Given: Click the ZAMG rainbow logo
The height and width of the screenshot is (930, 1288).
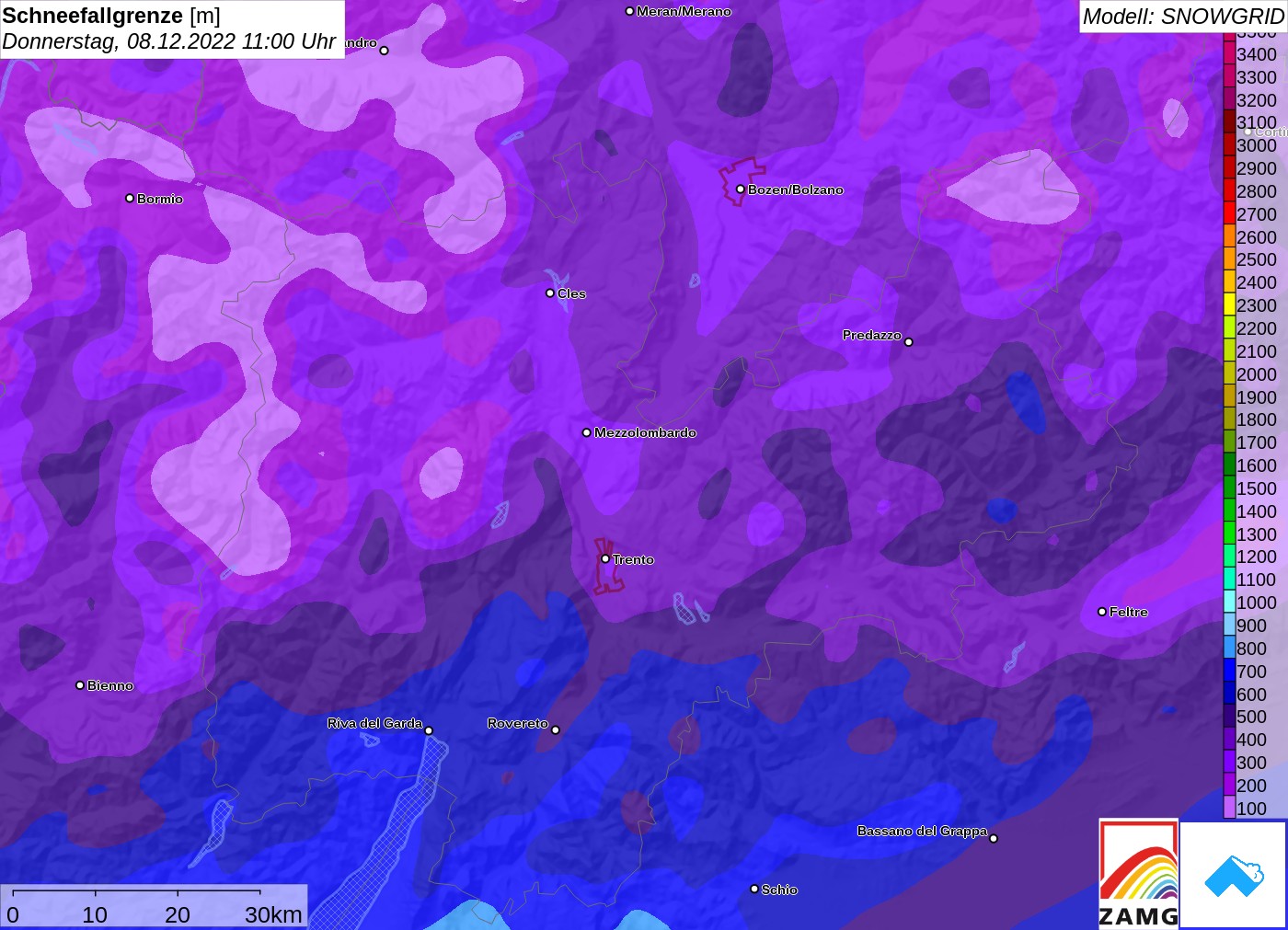Looking at the screenshot, I should click(x=1138, y=873).
